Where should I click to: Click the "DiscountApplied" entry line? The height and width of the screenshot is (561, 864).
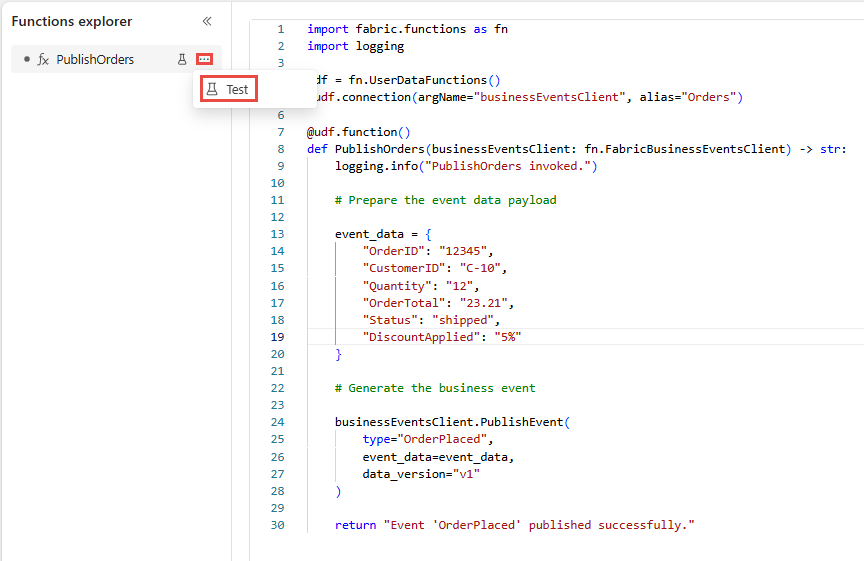tap(442, 337)
